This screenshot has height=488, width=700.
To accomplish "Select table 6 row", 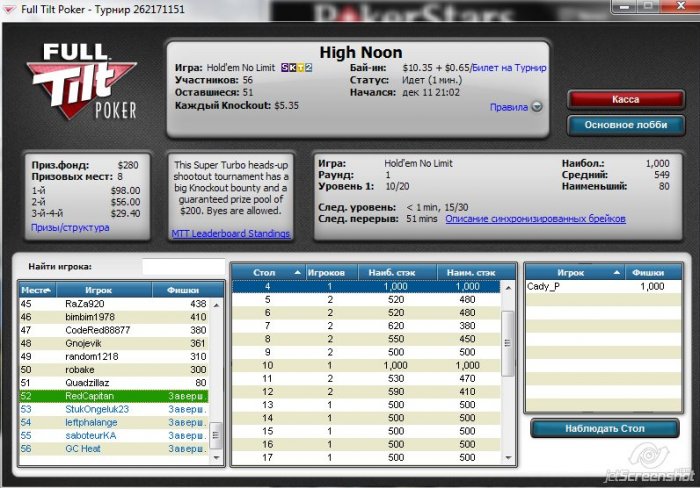I will tap(366, 313).
